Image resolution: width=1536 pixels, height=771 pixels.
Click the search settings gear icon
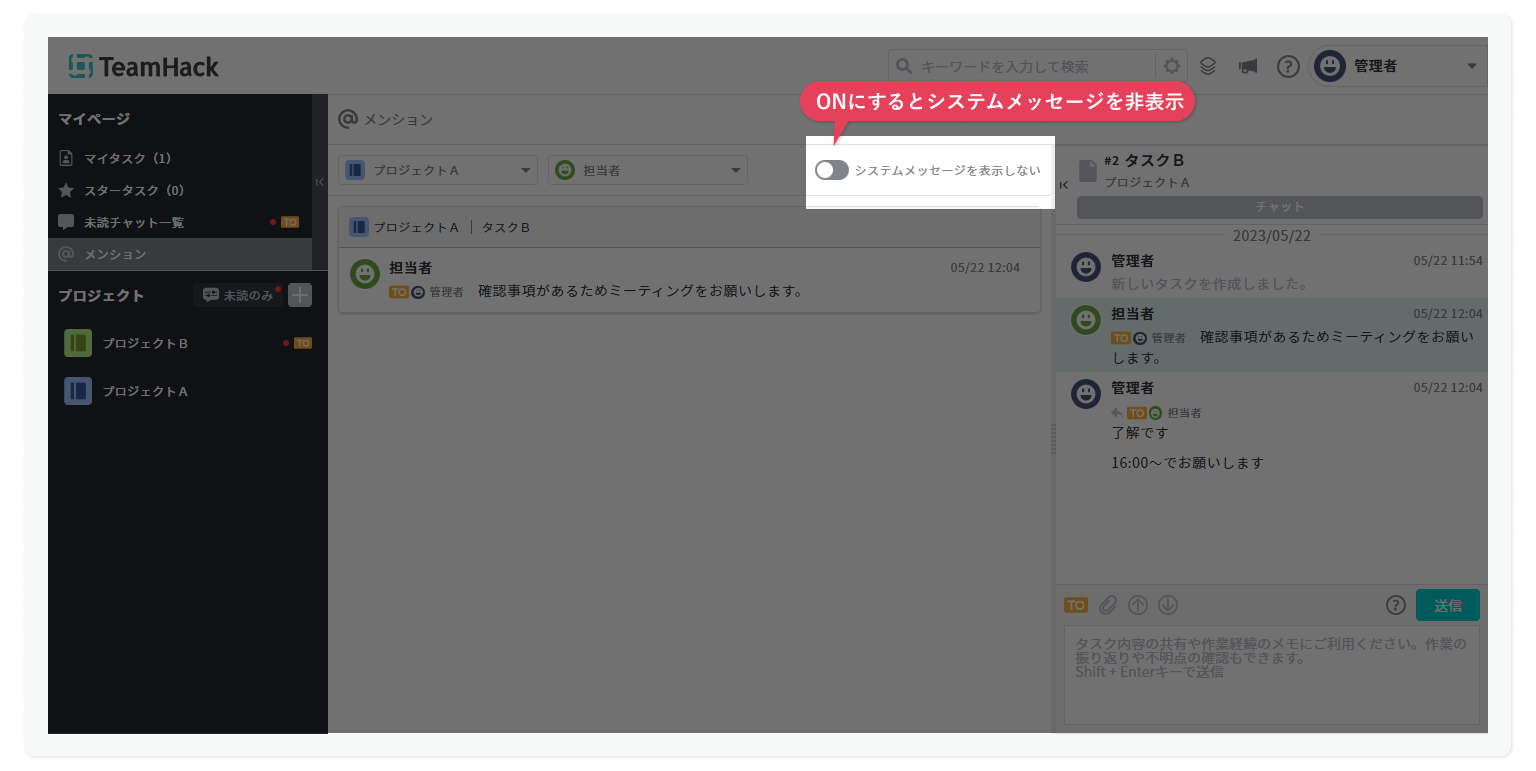click(x=1172, y=66)
